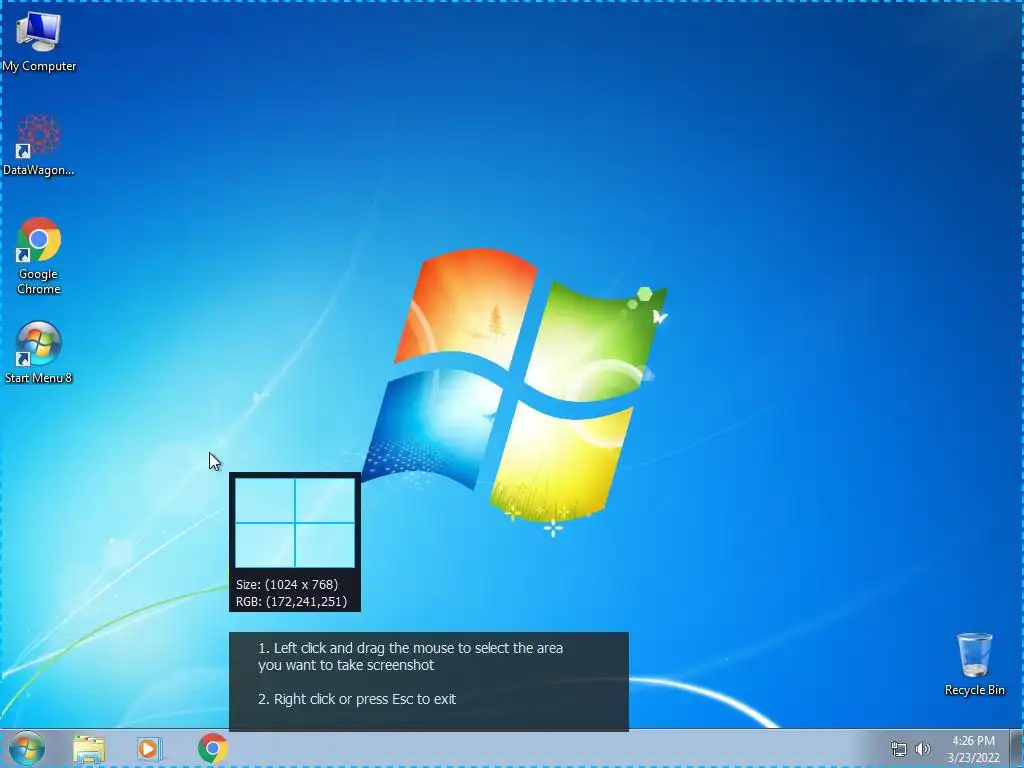The height and width of the screenshot is (768, 1024).
Task: Open the My Computer desktop icon
Action: point(39,41)
